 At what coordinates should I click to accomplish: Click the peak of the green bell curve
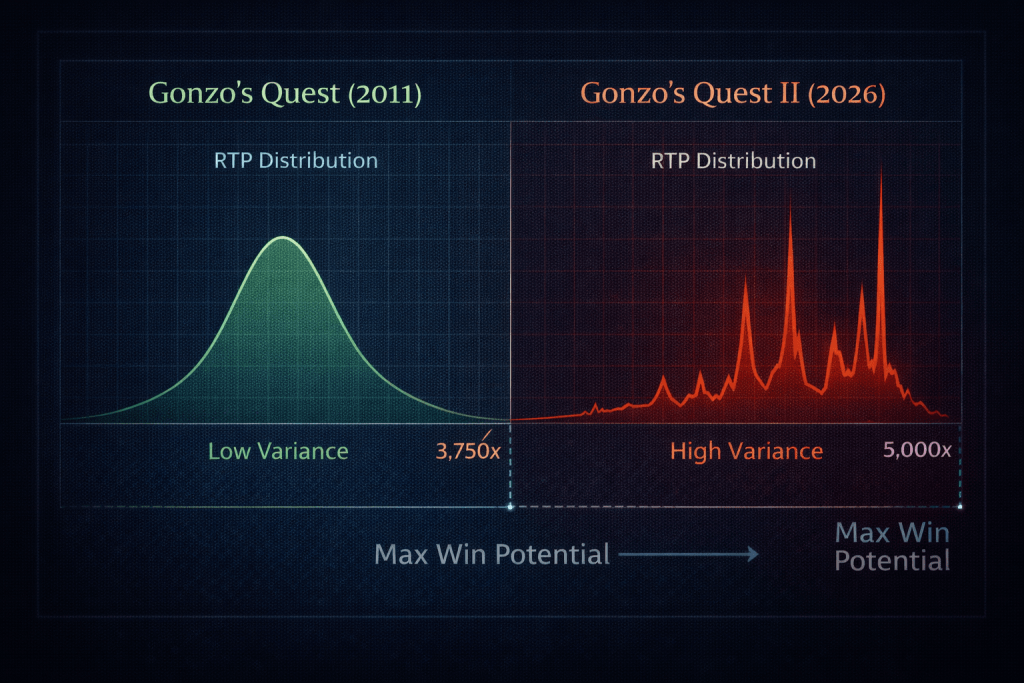tap(284, 238)
